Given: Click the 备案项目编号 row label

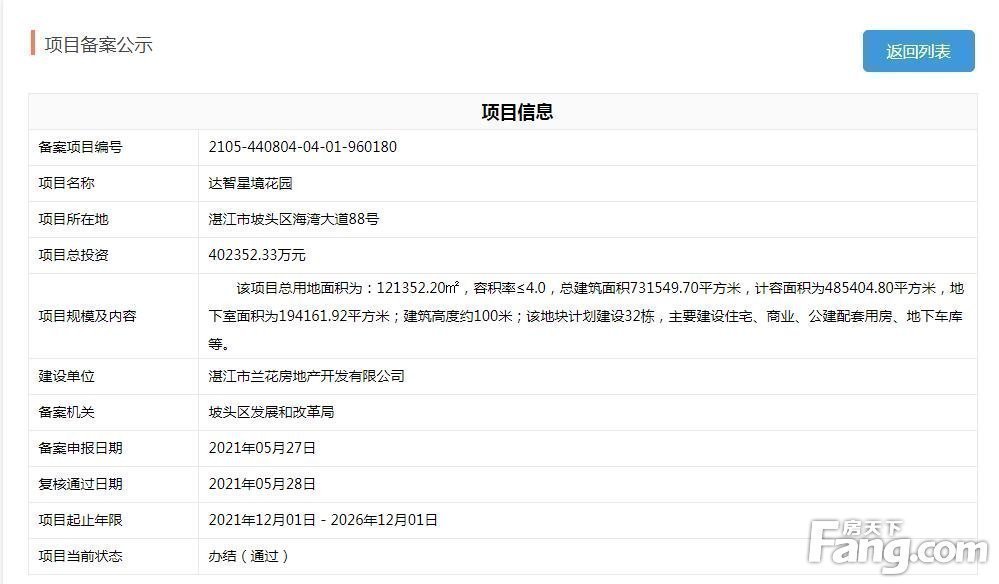Looking at the screenshot, I should pos(81,147).
